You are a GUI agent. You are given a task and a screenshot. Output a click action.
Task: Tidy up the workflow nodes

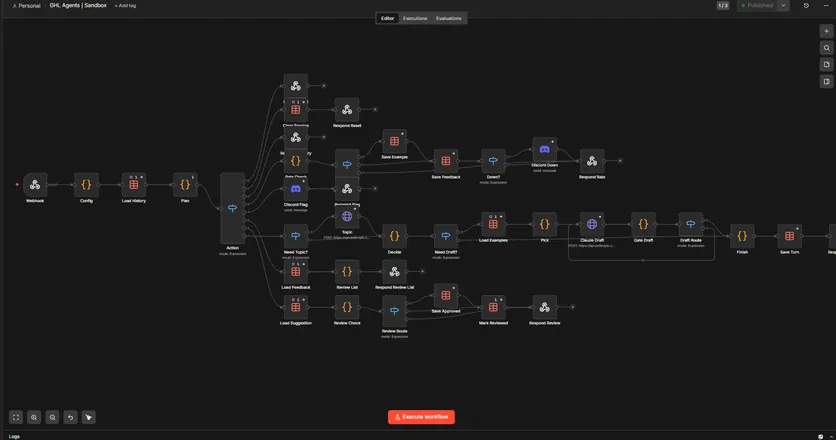pos(89,417)
